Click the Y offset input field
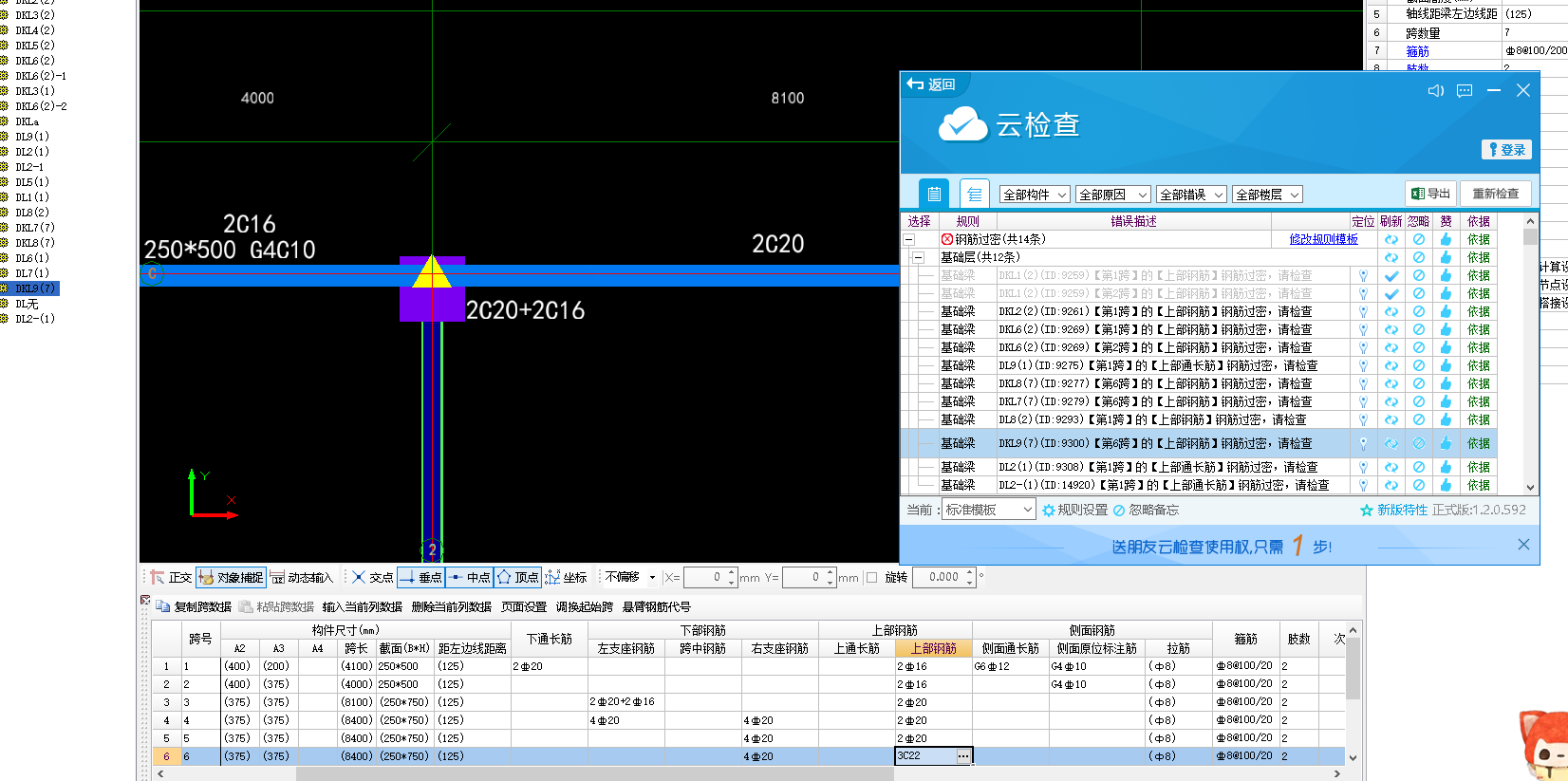1568x781 pixels. click(809, 577)
